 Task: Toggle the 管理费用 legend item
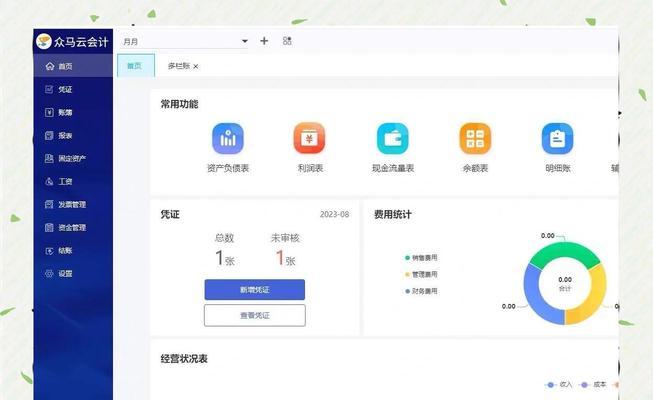(421, 275)
